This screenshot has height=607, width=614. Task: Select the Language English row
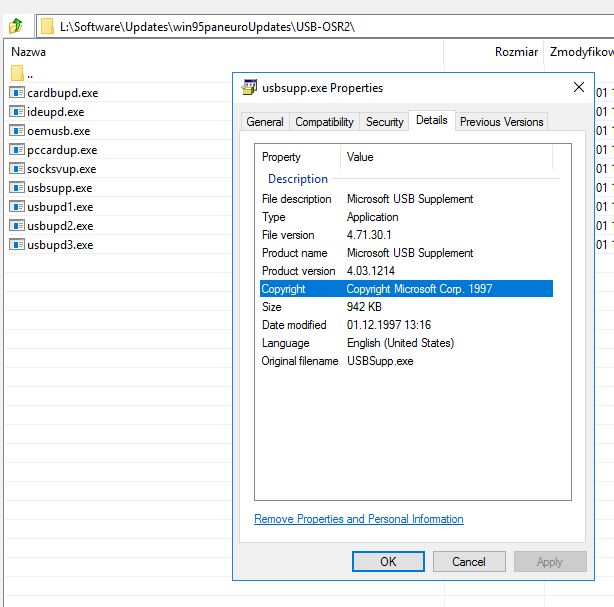click(406, 343)
